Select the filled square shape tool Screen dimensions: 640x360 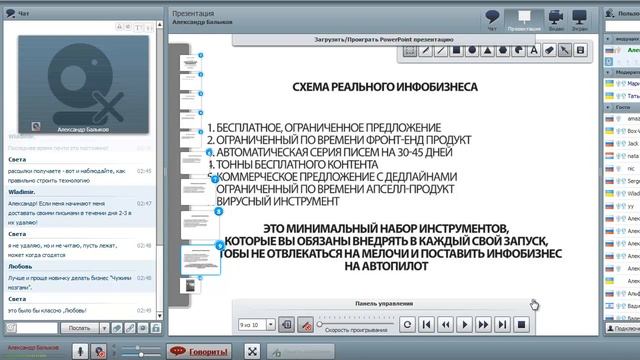point(456,51)
